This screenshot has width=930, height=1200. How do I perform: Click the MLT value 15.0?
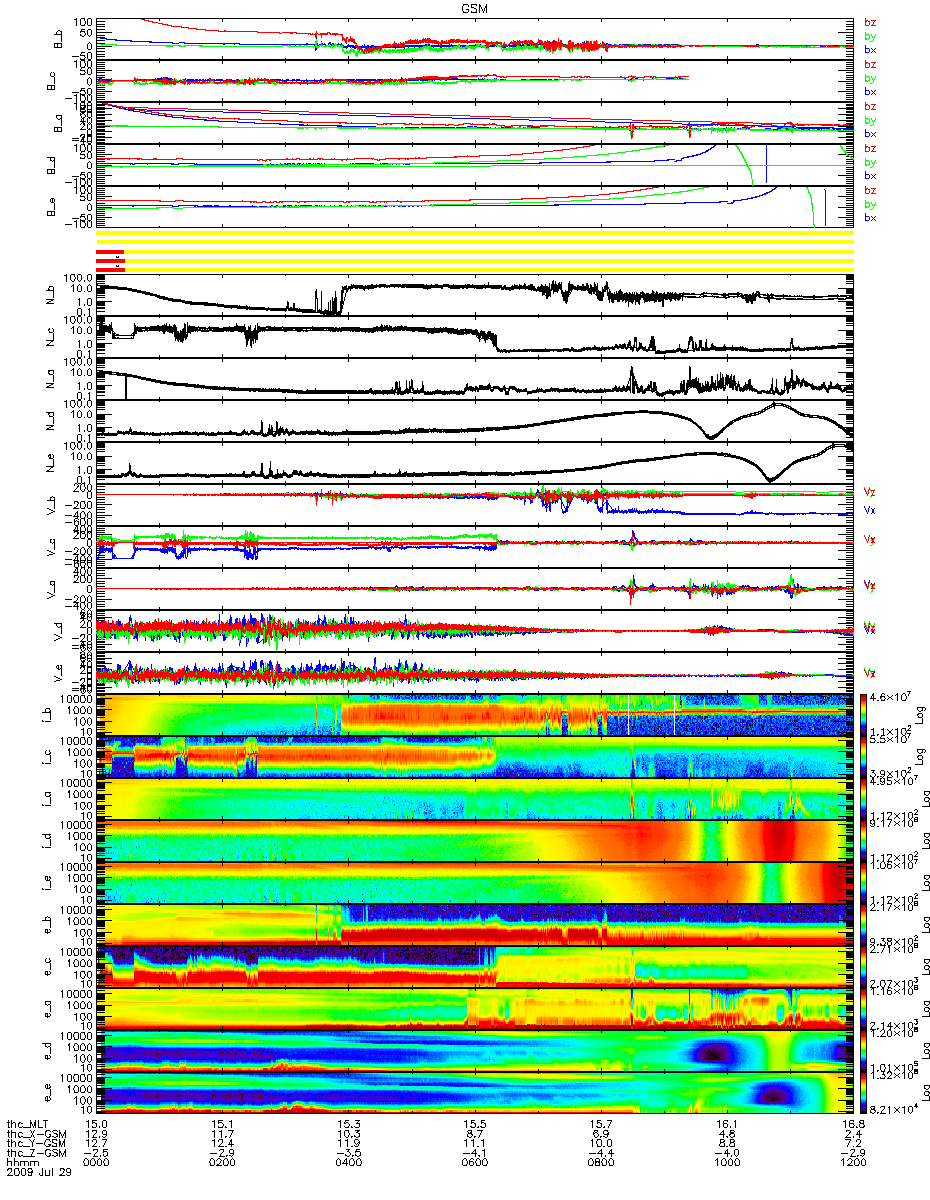click(96, 1124)
